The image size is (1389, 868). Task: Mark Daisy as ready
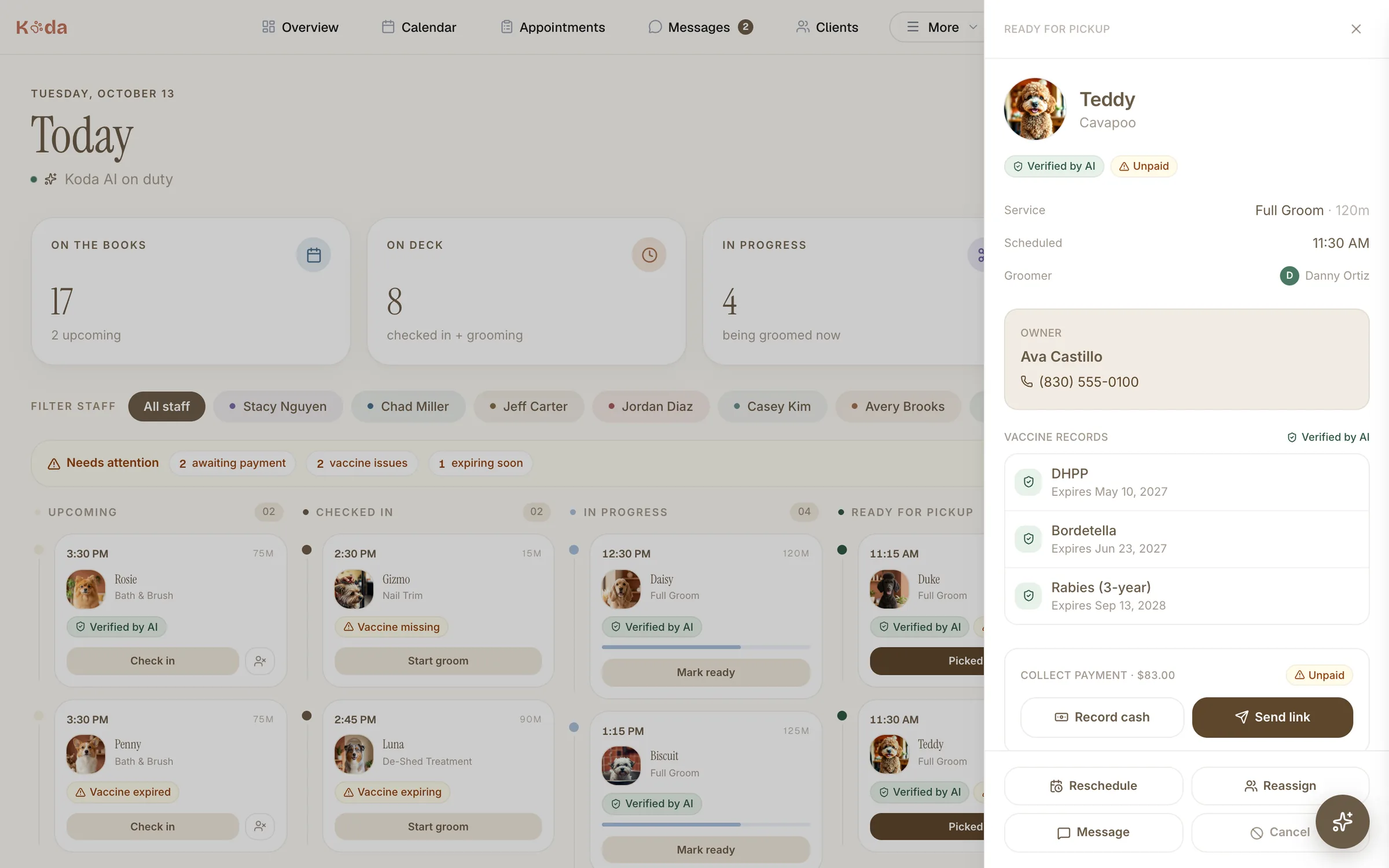(x=705, y=672)
